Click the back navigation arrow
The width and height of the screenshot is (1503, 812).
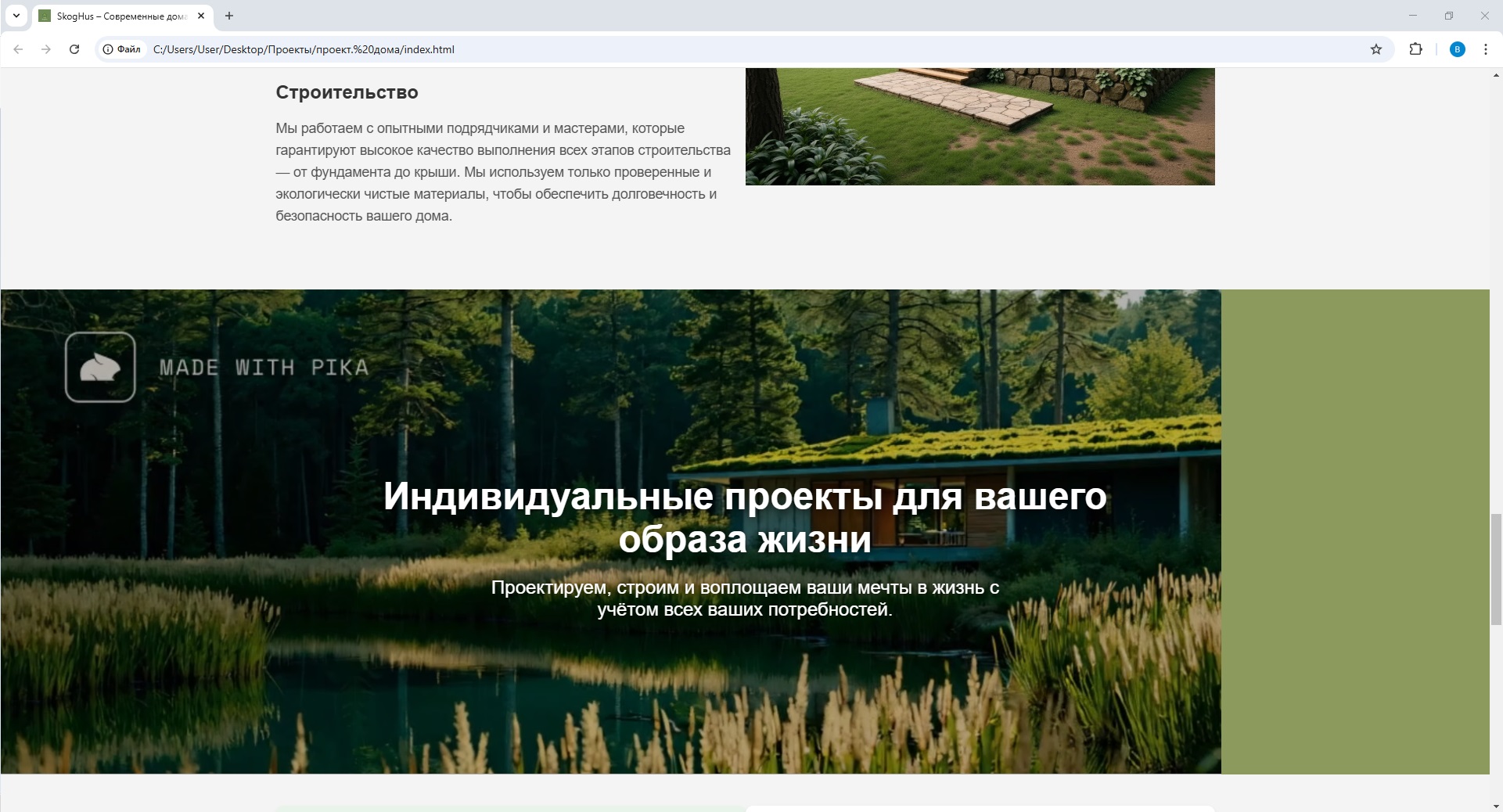pos(17,49)
